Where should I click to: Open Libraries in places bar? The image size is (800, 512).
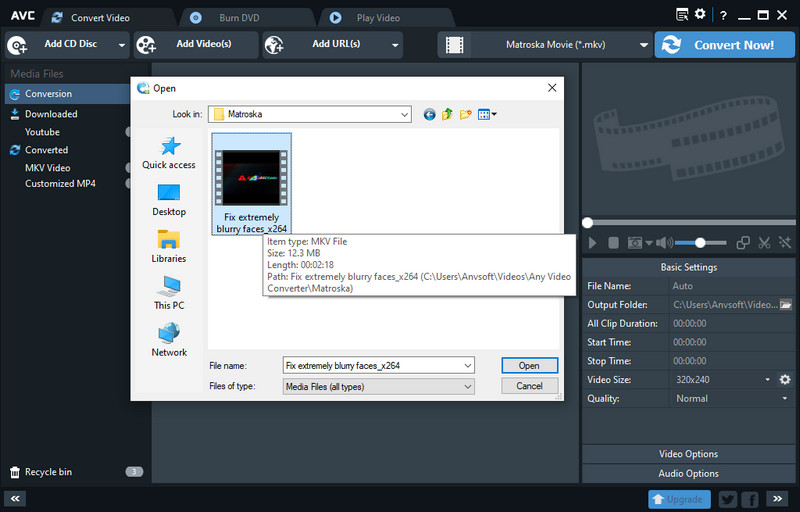(169, 247)
